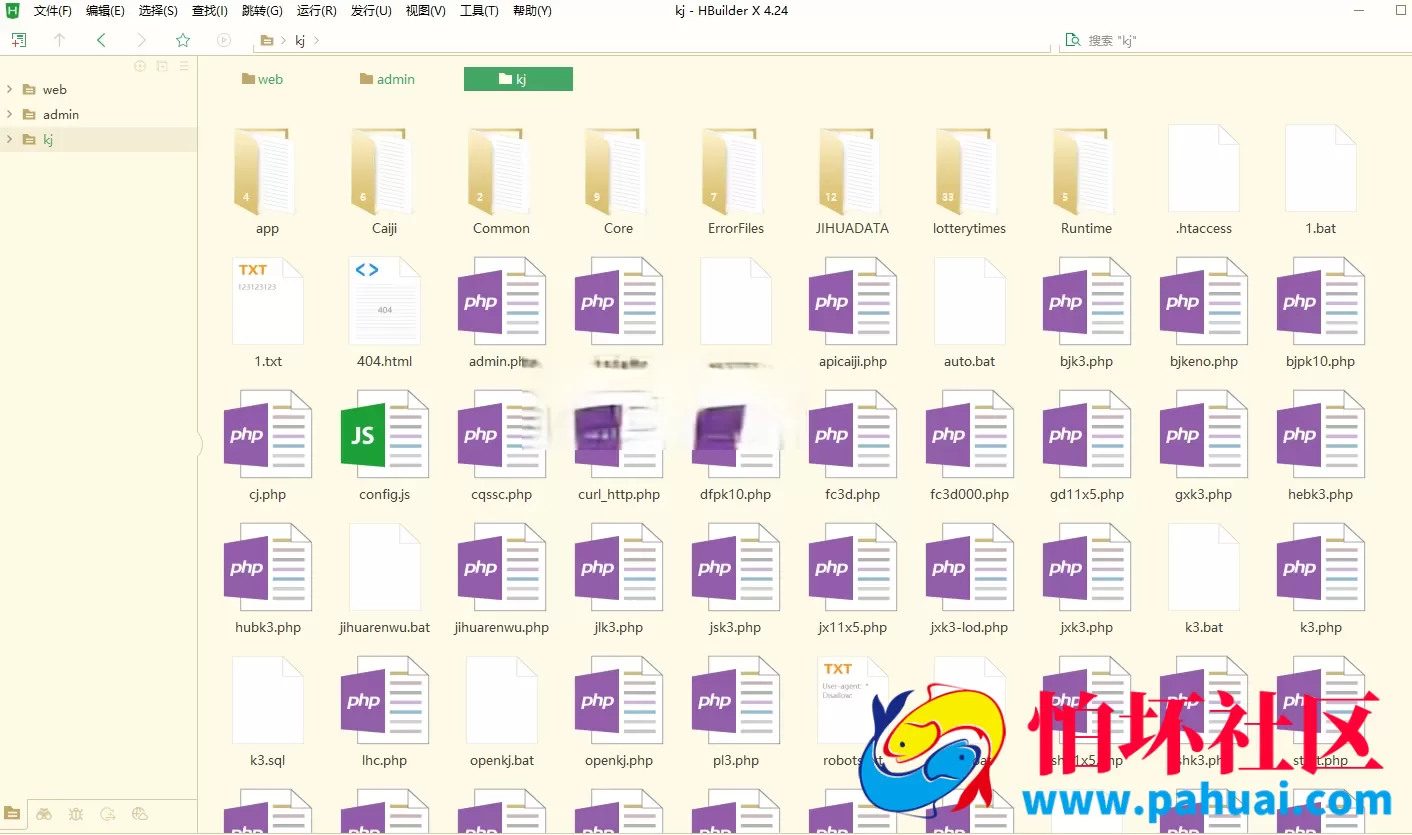Viewport: 1412px width, 835px height.
Task: Select the 404.html file icon
Action: pyautogui.click(x=384, y=301)
